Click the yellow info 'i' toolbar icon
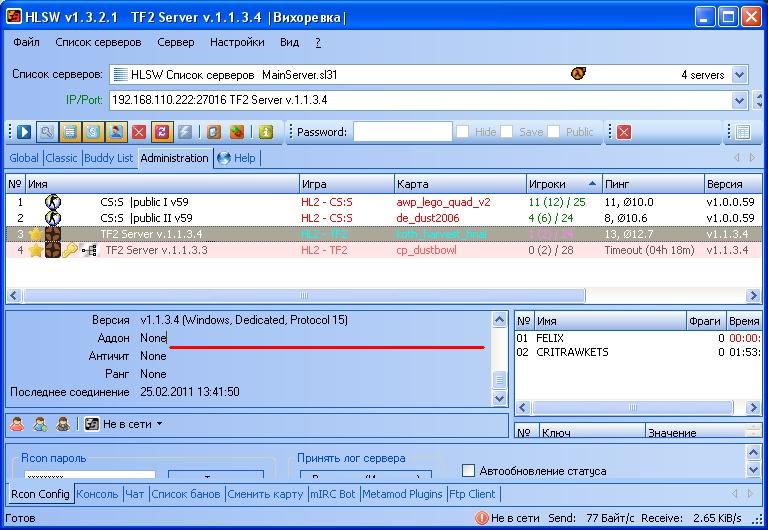The image size is (768, 530). click(x=266, y=132)
